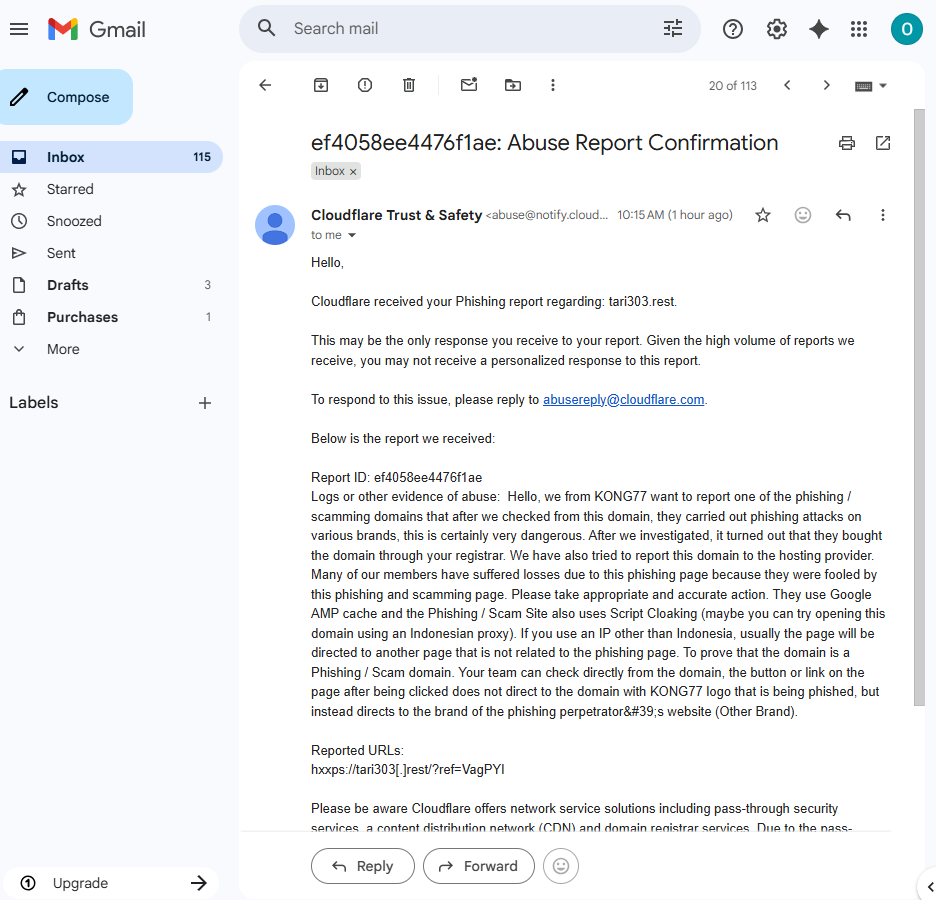Click the Forward button
Image resolution: width=936 pixels, height=900 pixels.
tap(479, 866)
